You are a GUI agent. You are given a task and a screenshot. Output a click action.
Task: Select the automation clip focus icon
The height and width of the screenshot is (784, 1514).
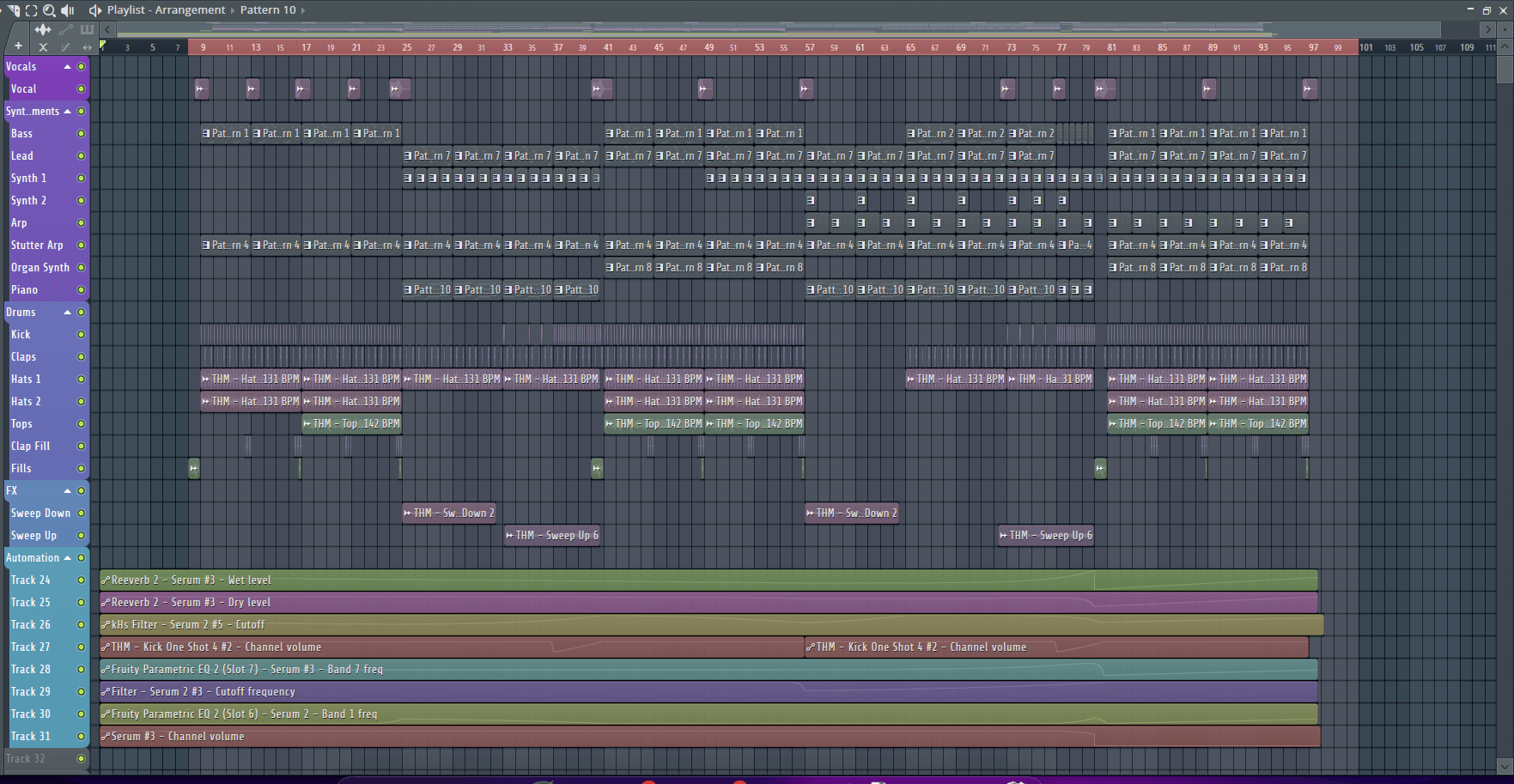point(66,30)
